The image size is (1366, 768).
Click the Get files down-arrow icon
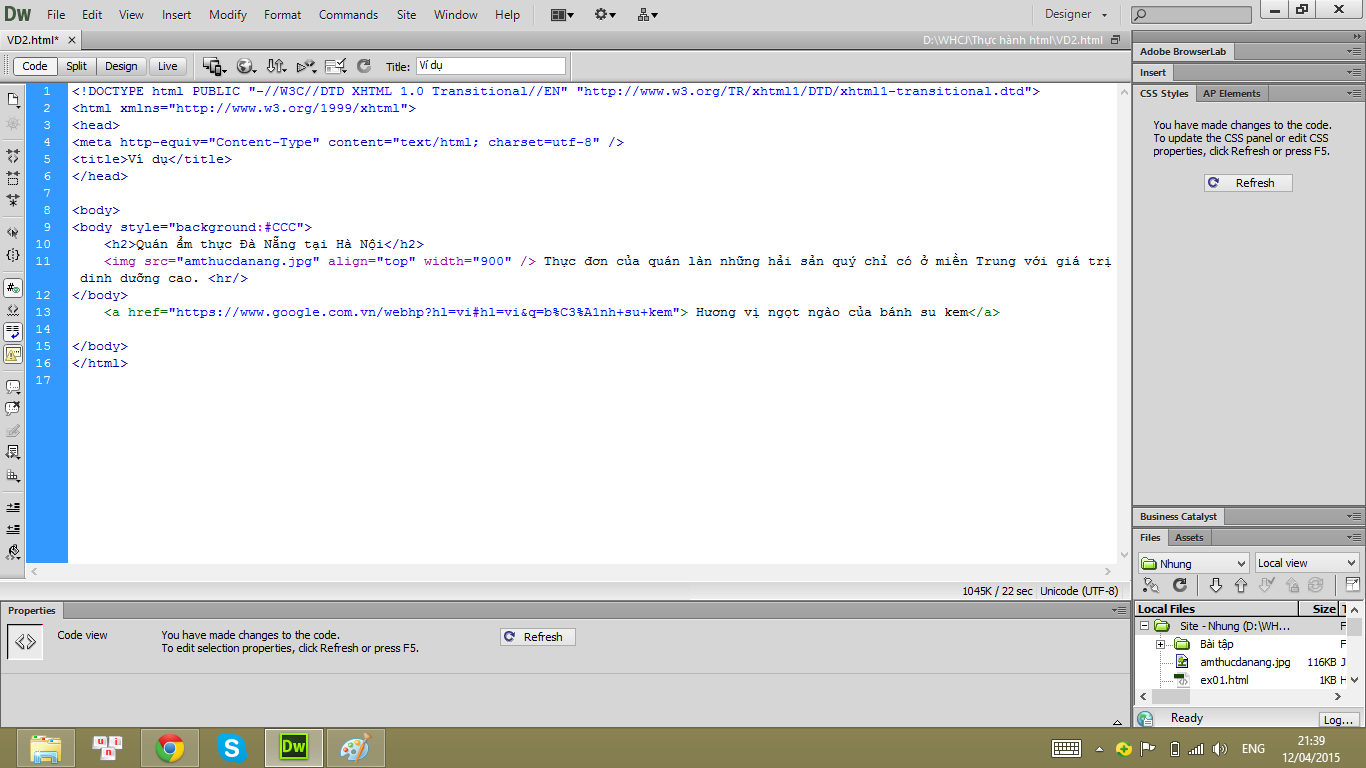coord(1216,586)
